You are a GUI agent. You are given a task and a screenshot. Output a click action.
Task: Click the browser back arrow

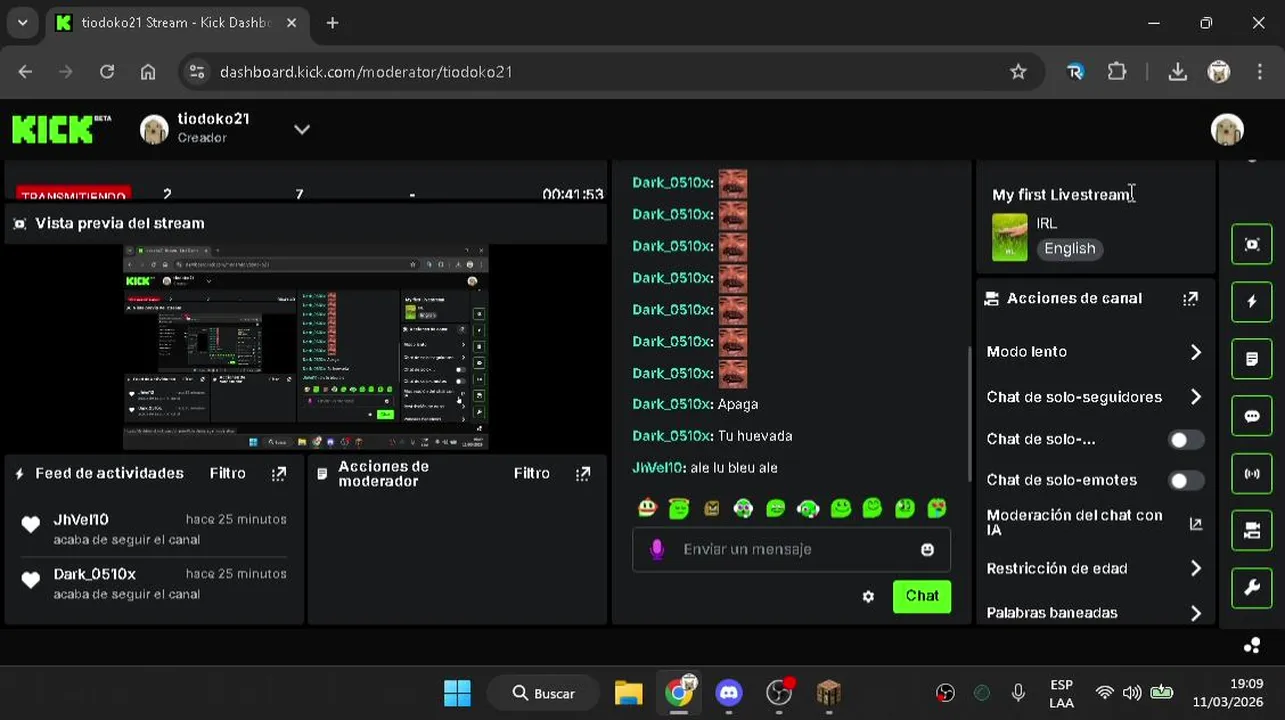[x=25, y=72]
